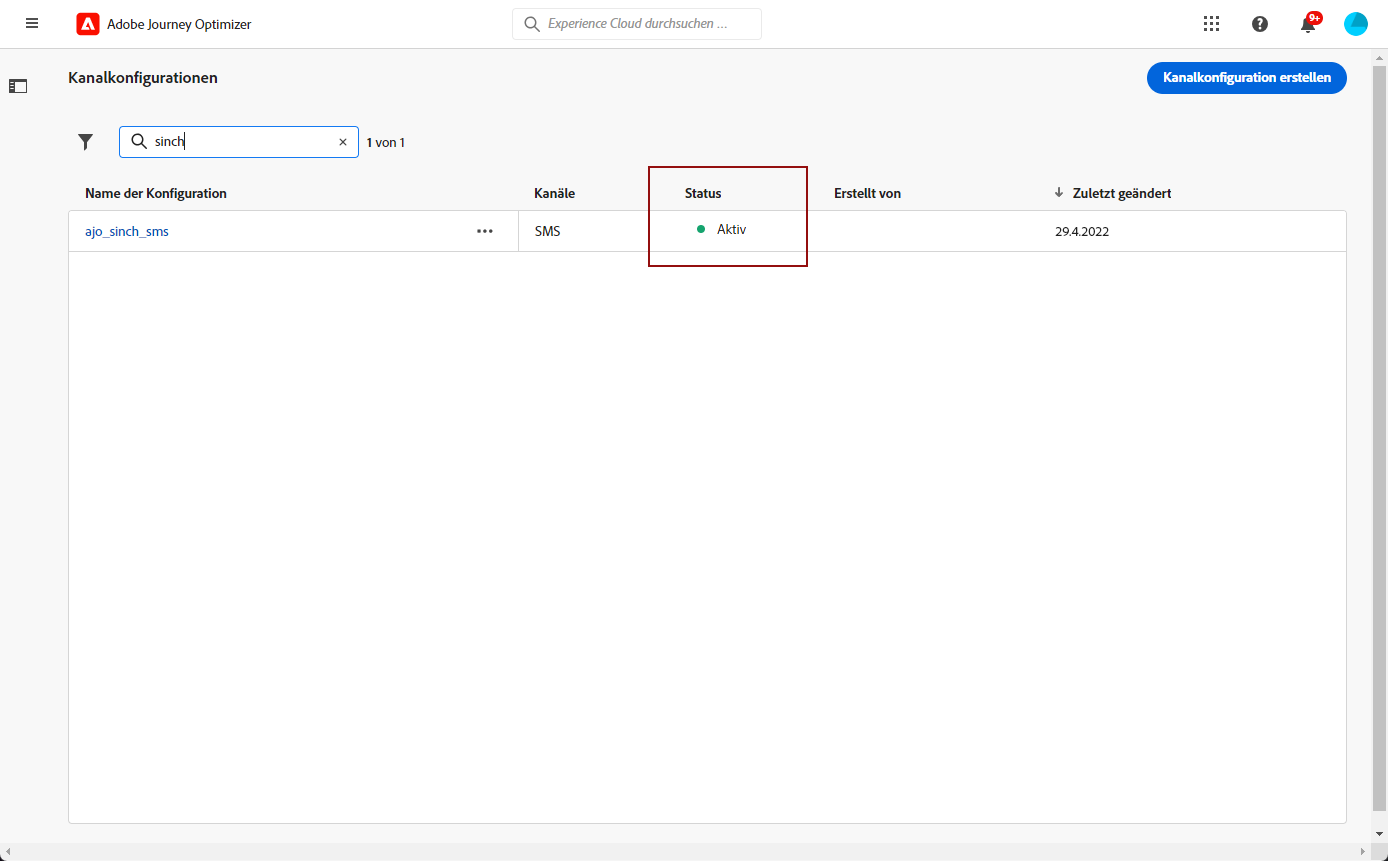Click the Adobe logo icon
Screen dimensions: 1388x861
[x=88, y=24]
